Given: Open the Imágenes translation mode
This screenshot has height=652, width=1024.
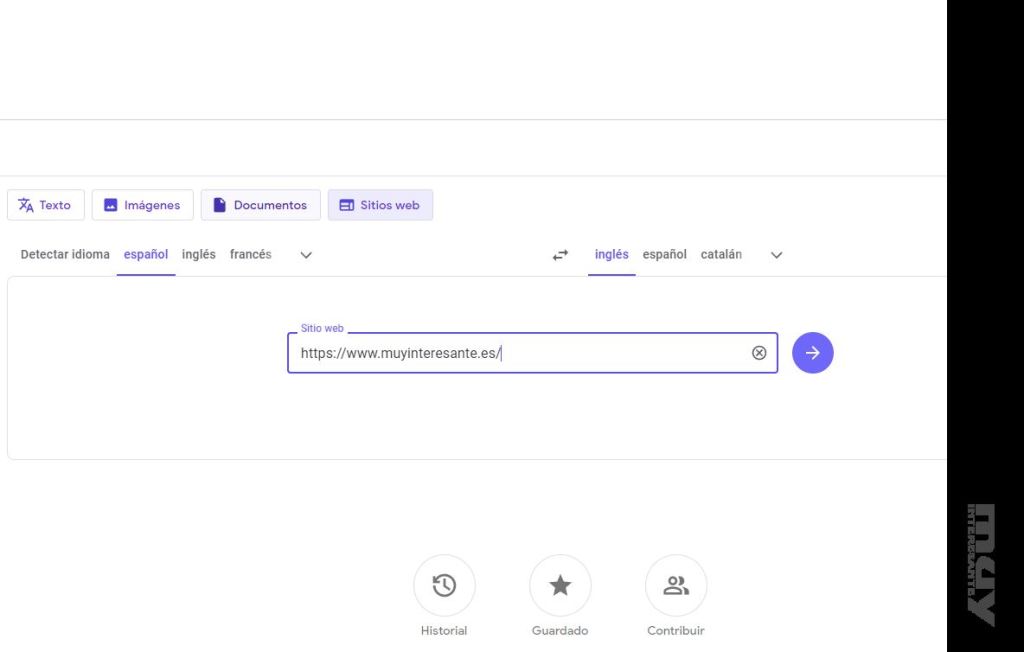Looking at the screenshot, I should click(142, 204).
